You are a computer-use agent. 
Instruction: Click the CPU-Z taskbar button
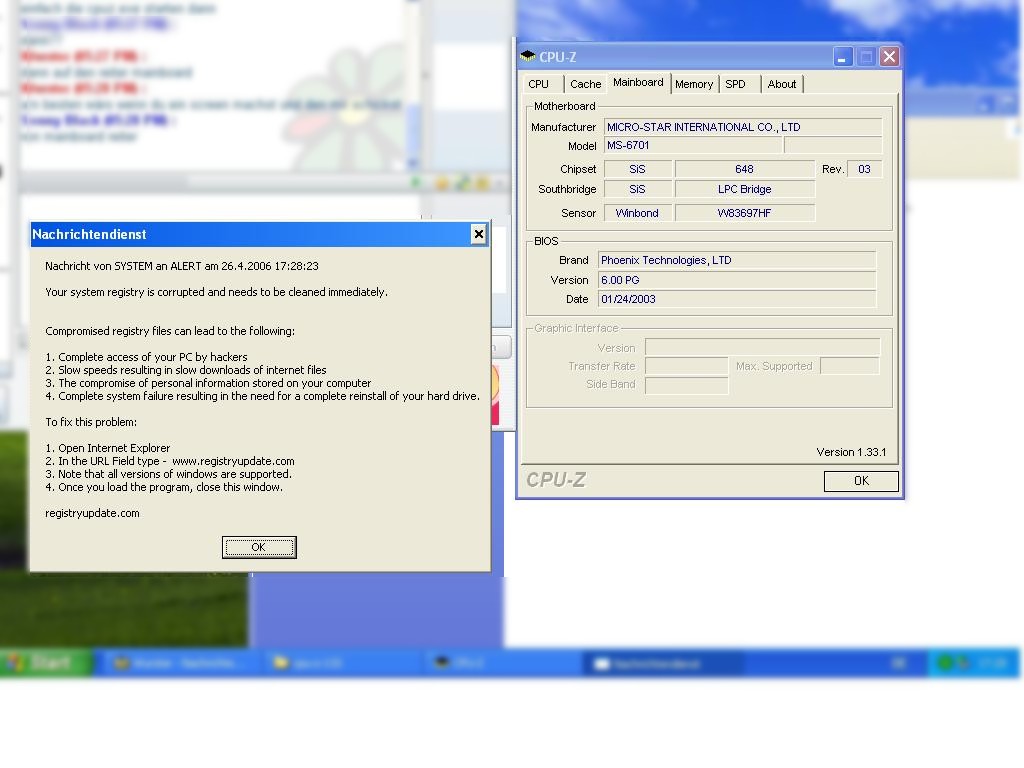(x=500, y=664)
